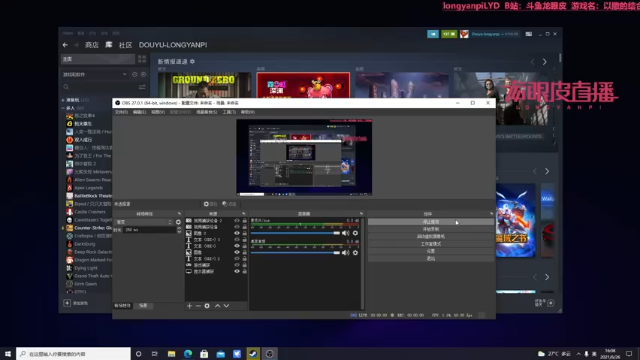Pop out the 转场特效 dock panel
640x360 pixels.
coord(179,213)
